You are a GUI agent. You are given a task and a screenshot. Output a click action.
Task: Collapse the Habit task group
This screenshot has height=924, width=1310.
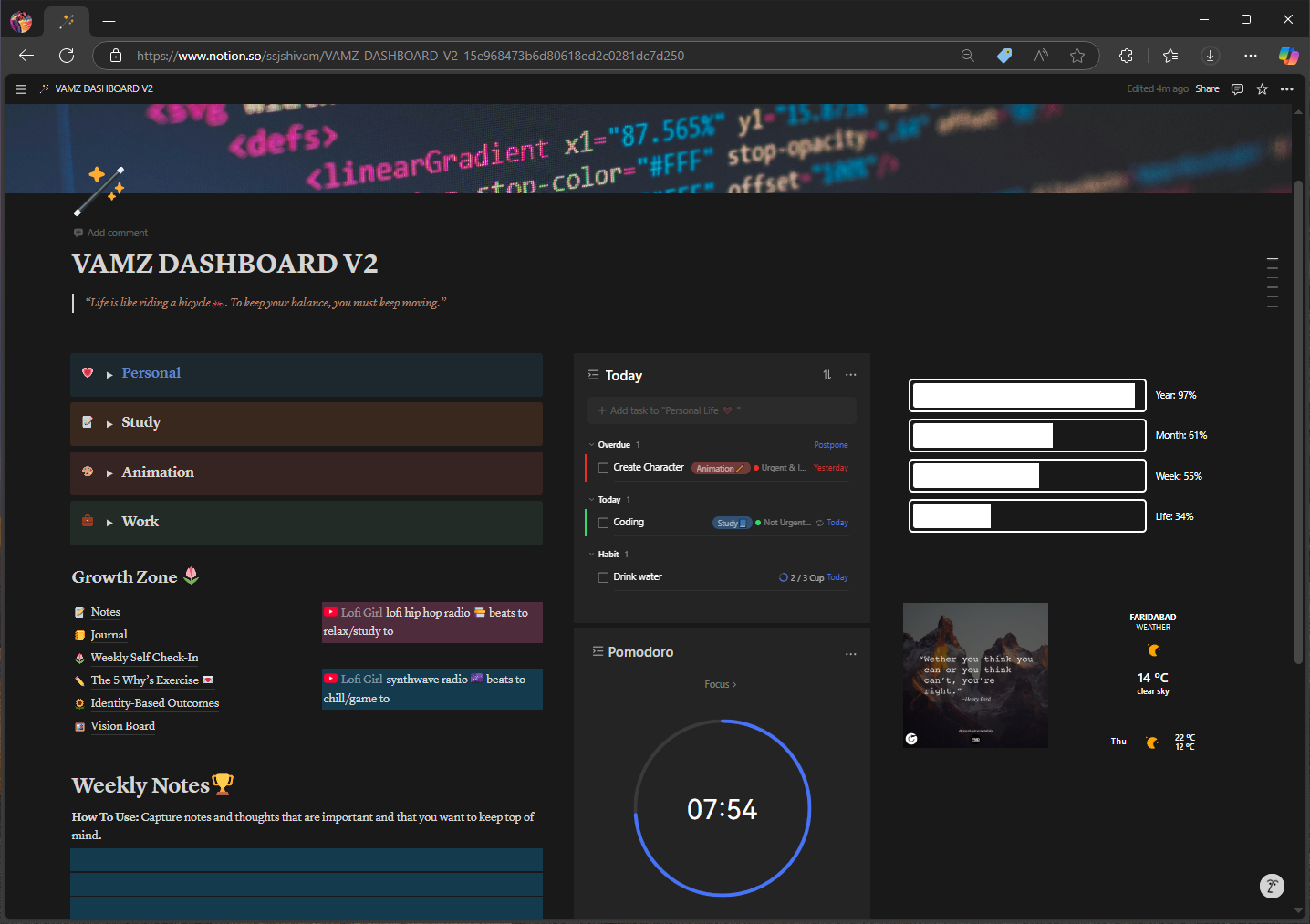[x=592, y=555]
